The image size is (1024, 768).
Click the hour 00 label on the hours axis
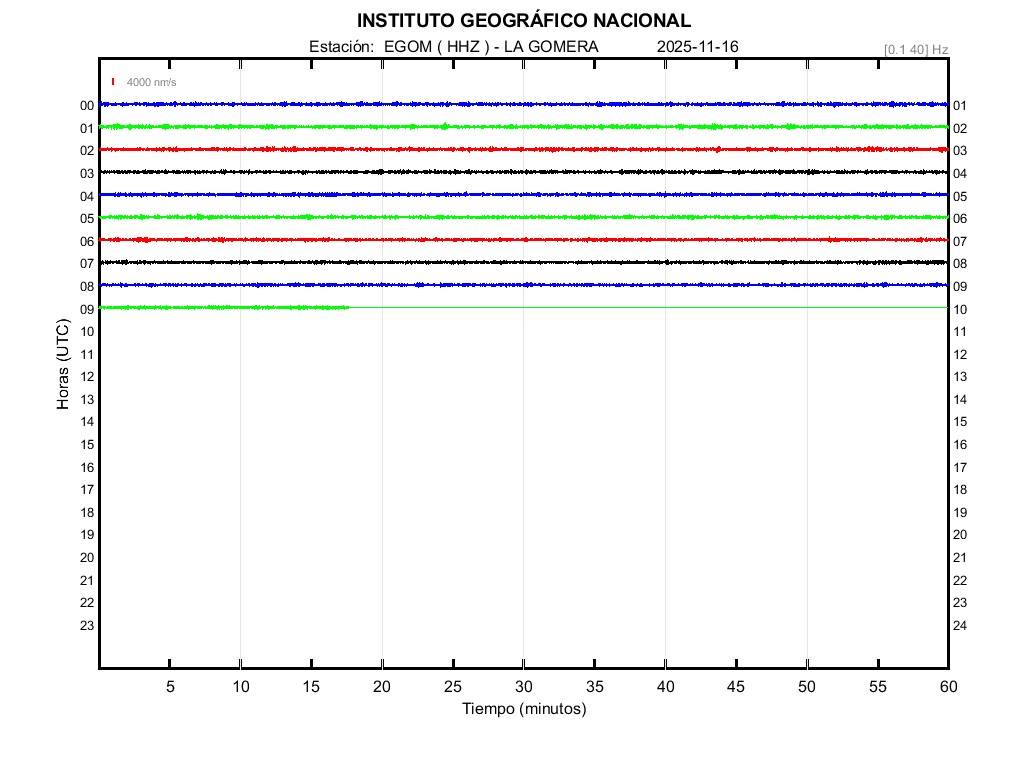[87, 105]
